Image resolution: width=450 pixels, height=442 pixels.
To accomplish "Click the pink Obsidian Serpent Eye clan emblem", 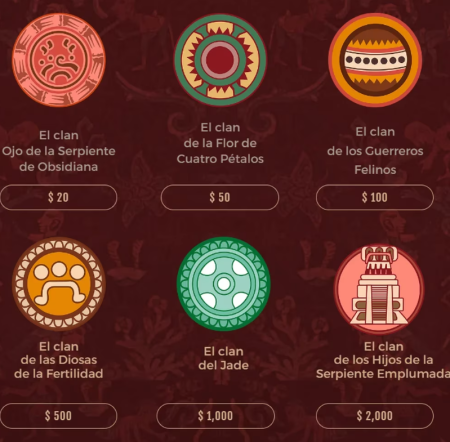I will click(x=59, y=60).
